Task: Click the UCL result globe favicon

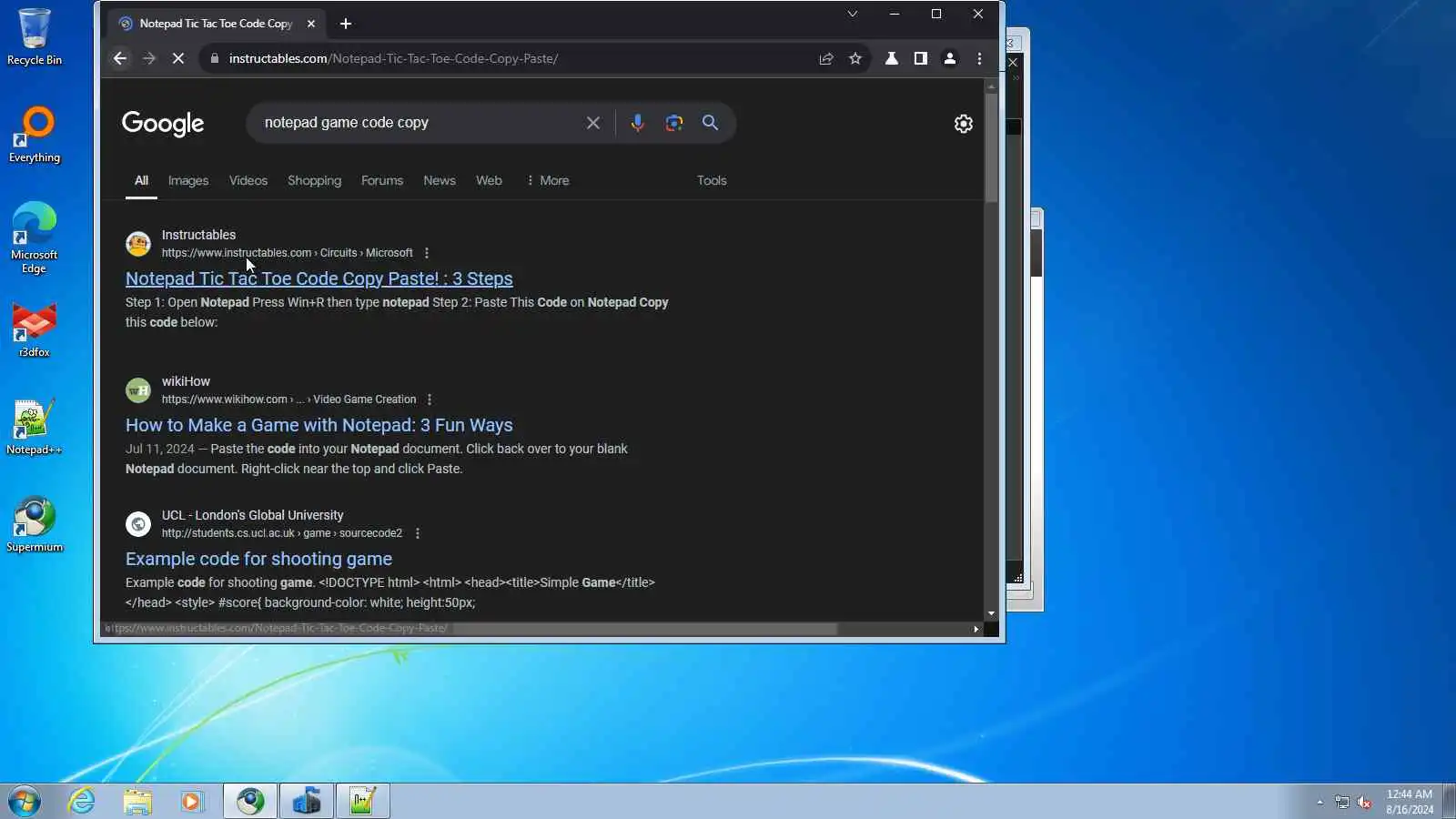Action: coord(138,524)
